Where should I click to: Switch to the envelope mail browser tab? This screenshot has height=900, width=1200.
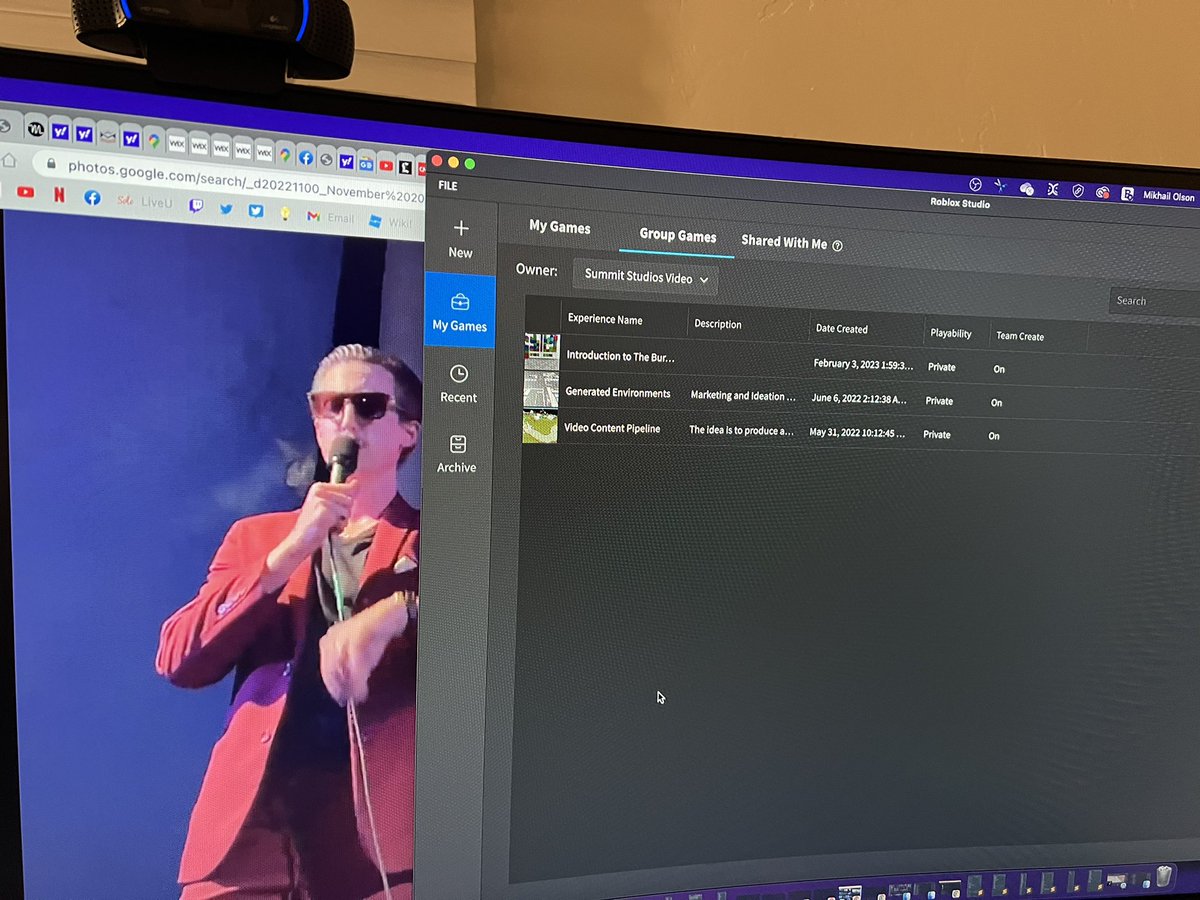pos(107,136)
